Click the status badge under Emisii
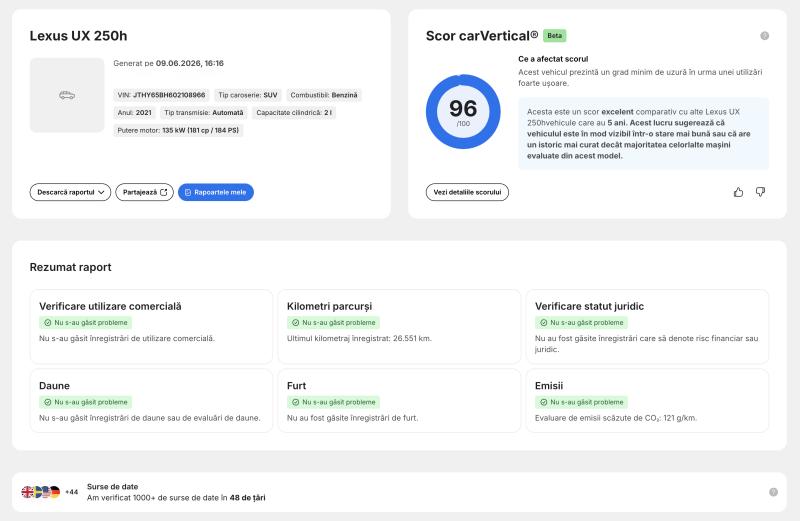Screen dimensions: 800x521 (582, 402)
